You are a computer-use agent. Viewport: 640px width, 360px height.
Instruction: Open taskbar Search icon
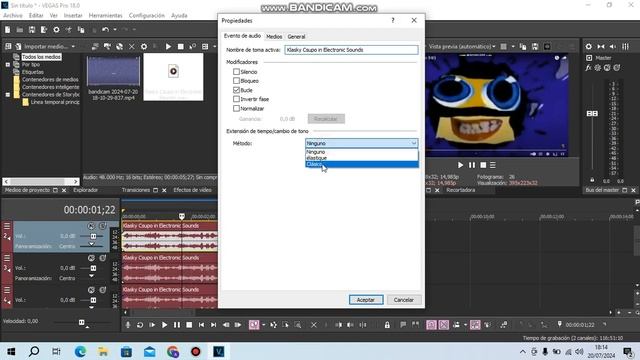click(34, 351)
